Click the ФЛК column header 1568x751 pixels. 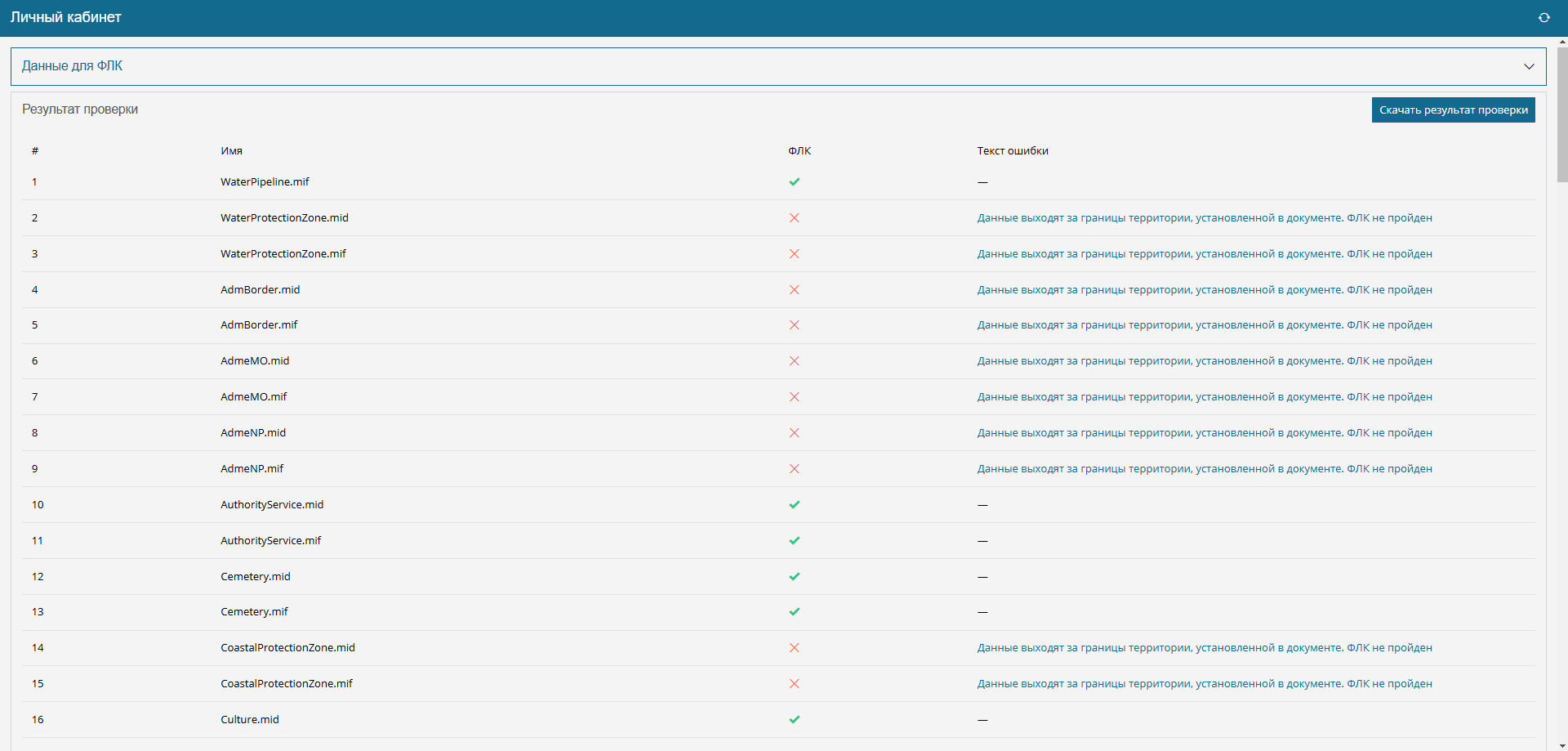799,151
